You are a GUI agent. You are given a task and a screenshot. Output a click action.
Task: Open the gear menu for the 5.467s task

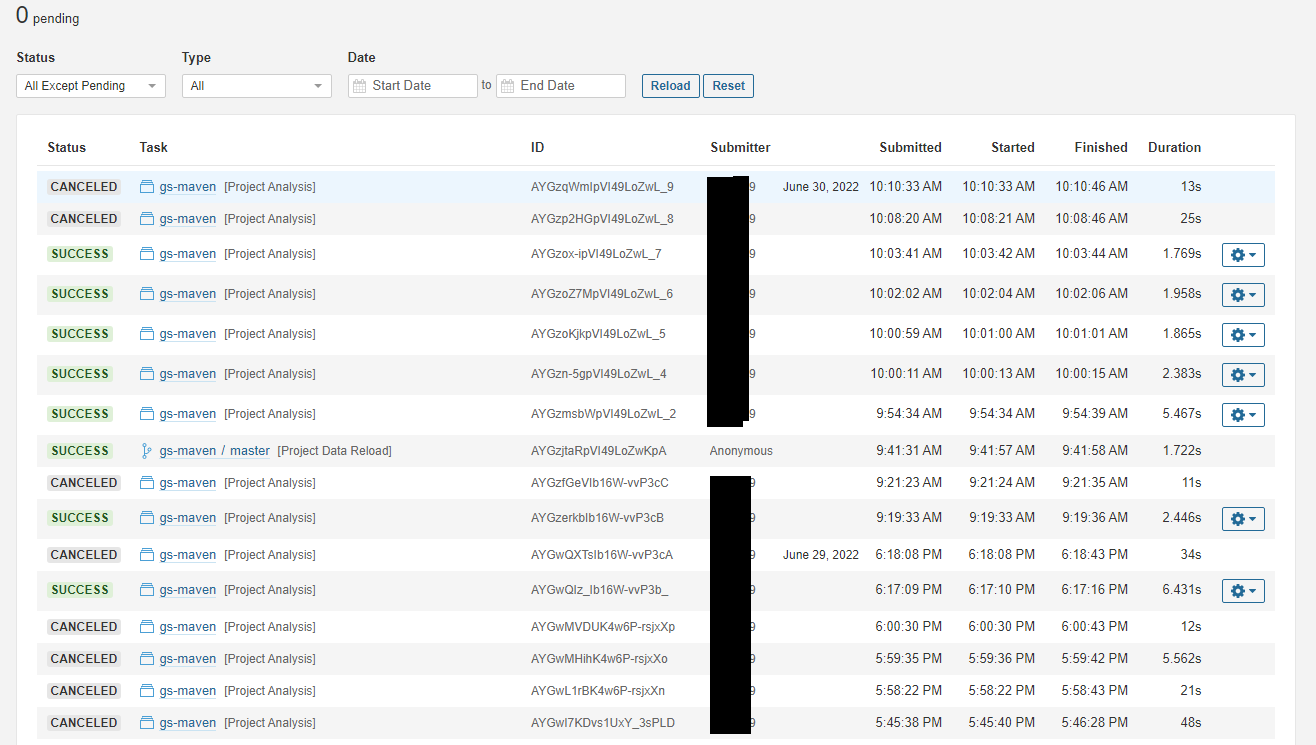[x=1243, y=415]
